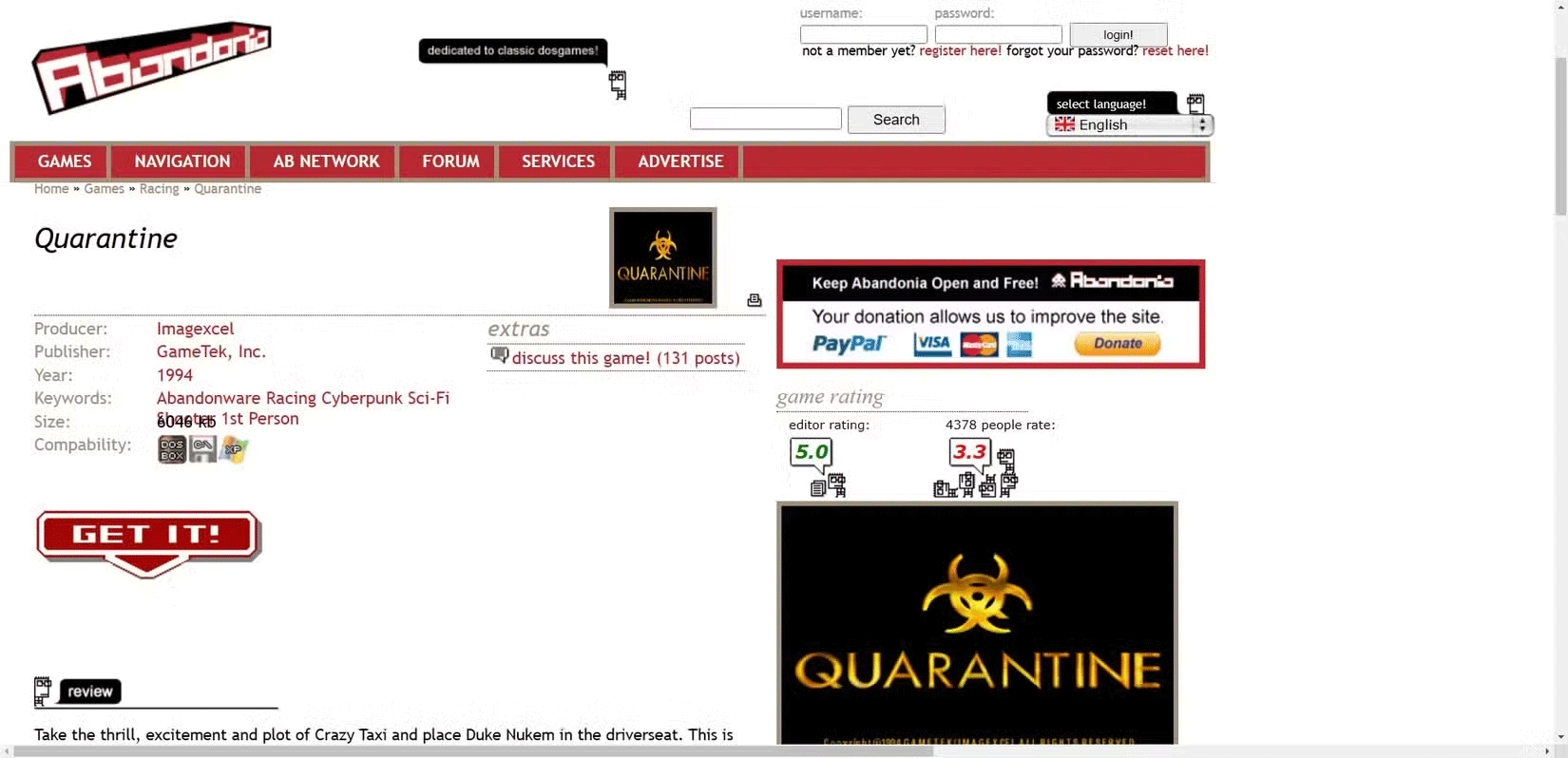Focus the password input field
The width and height of the screenshot is (1568, 758).
click(998, 34)
